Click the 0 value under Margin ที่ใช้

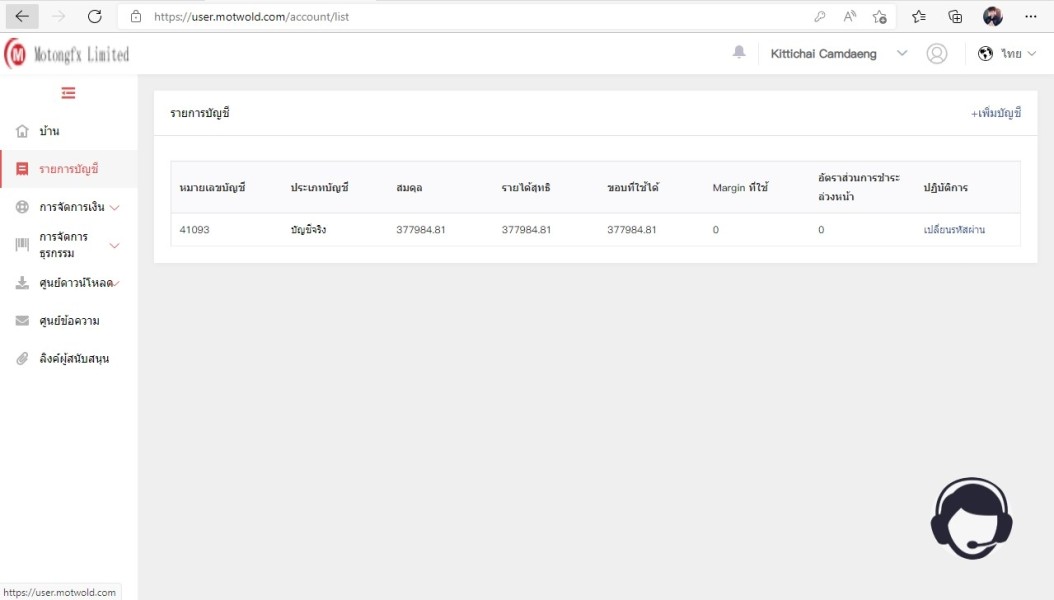(x=715, y=230)
